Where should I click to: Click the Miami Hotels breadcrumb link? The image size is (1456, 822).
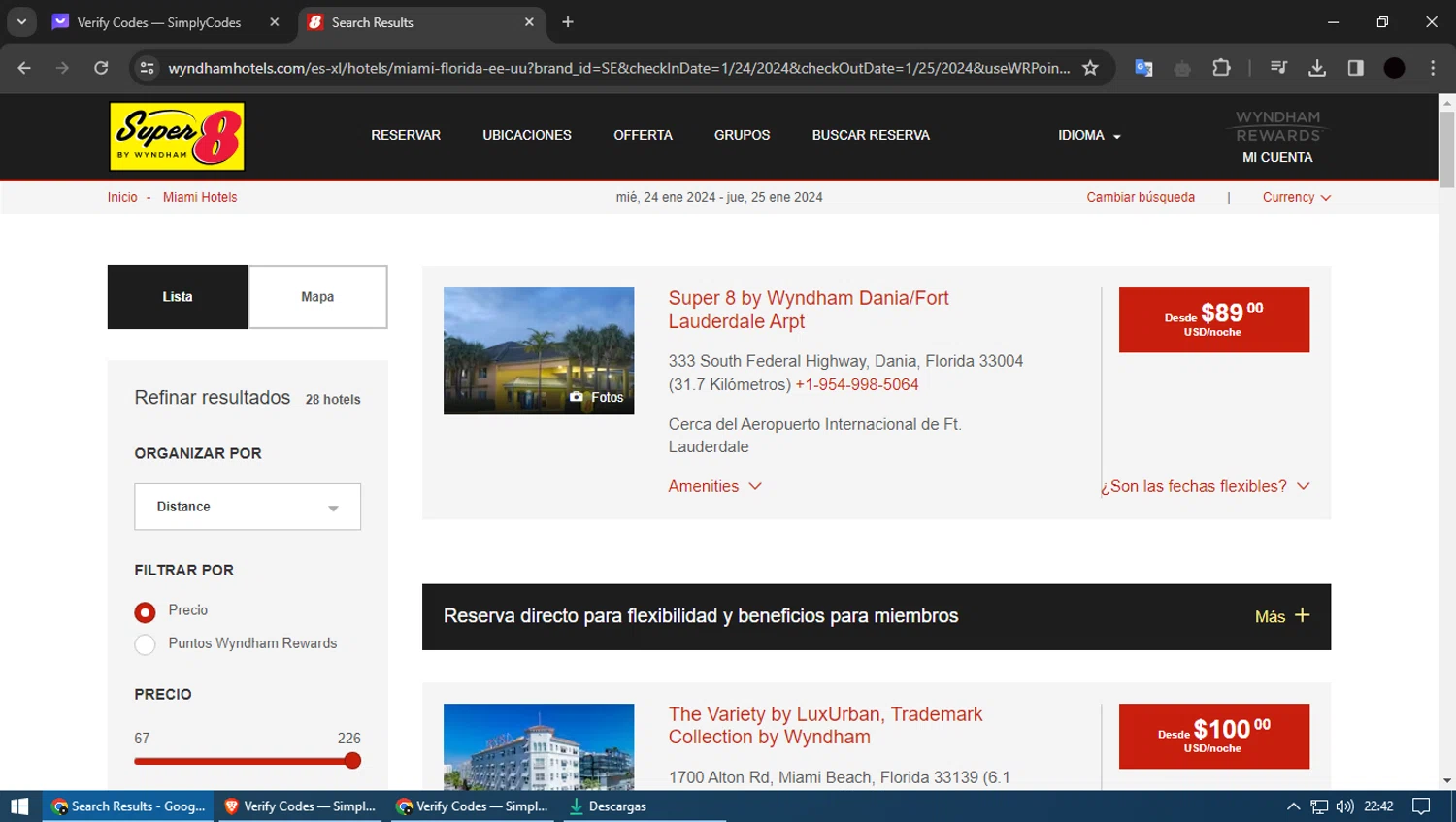200,197
